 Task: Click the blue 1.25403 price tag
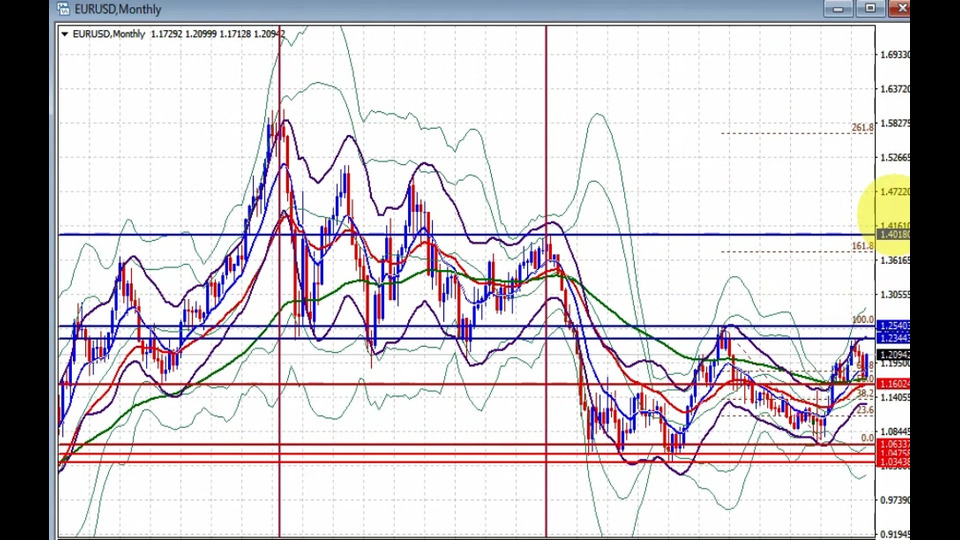click(x=894, y=326)
